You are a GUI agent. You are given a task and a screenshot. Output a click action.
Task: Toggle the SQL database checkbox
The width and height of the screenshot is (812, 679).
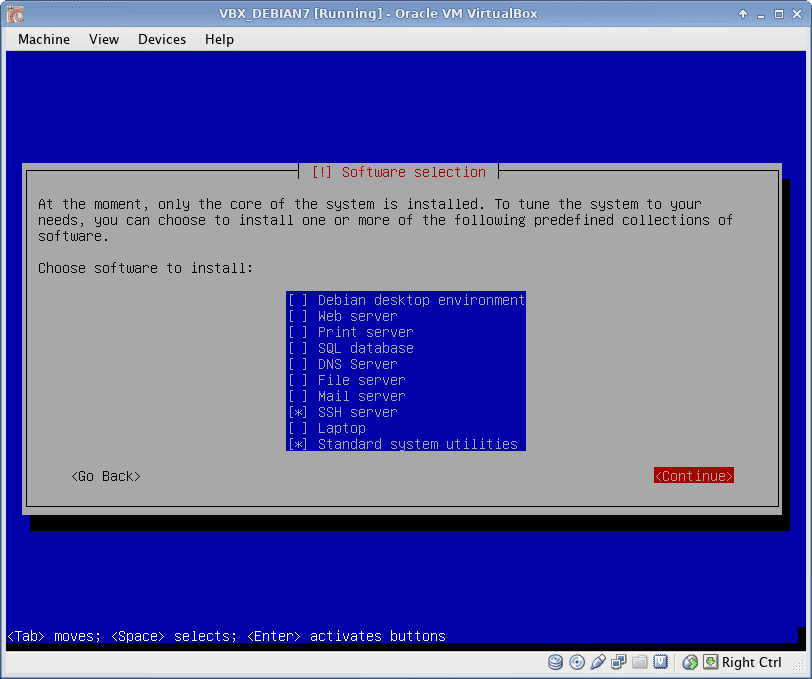(x=298, y=348)
